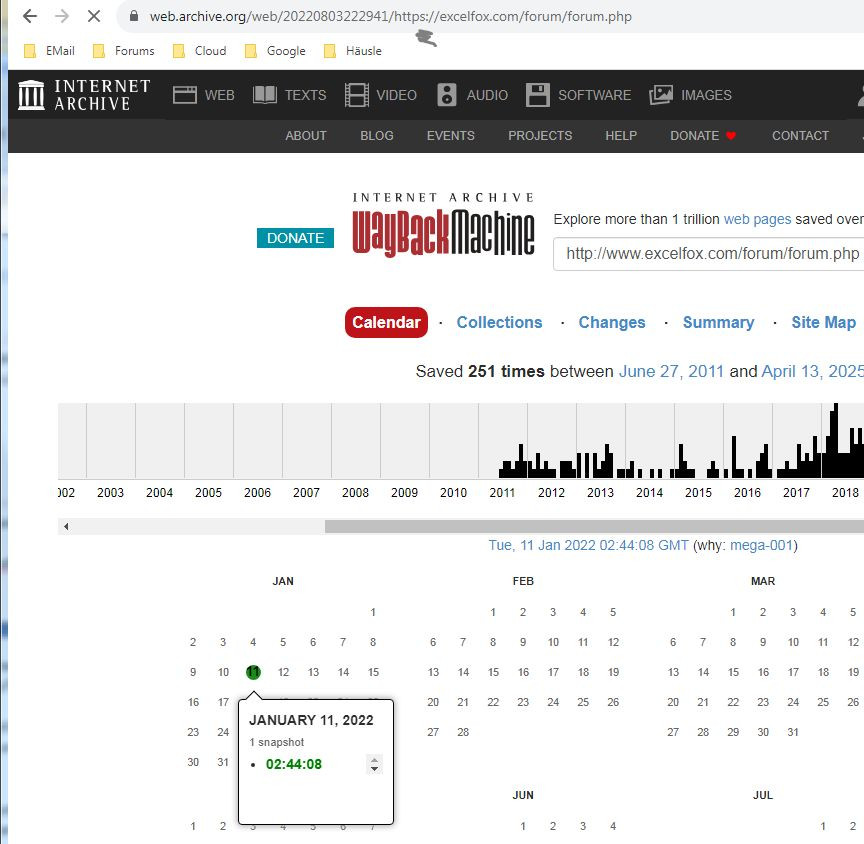Click the horizontal timeline scrollbar thumb

pos(594,527)
